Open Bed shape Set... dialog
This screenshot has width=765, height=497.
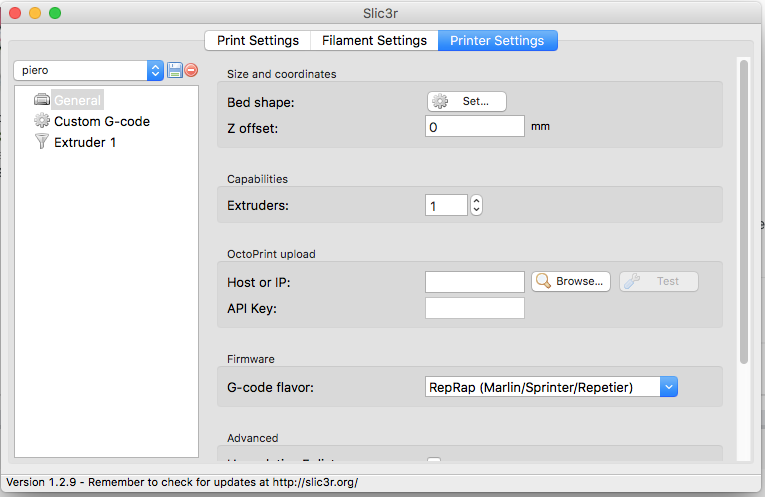467,101
